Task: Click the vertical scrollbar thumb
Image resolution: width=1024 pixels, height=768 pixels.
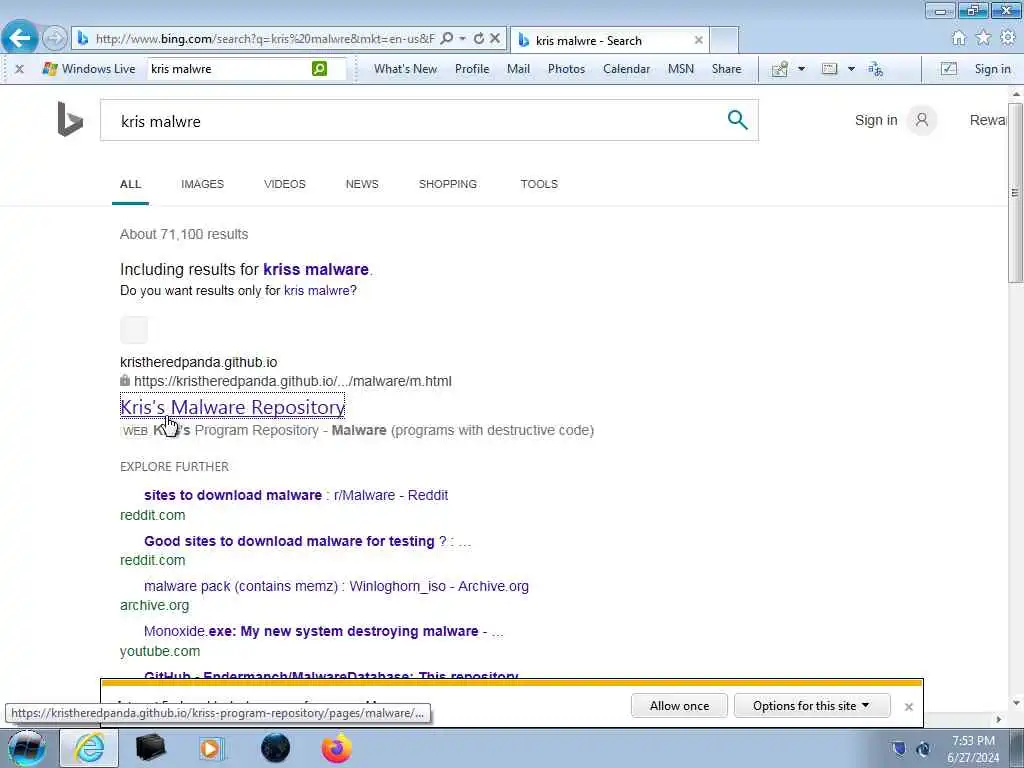Action: click(x=1016, y=191)
